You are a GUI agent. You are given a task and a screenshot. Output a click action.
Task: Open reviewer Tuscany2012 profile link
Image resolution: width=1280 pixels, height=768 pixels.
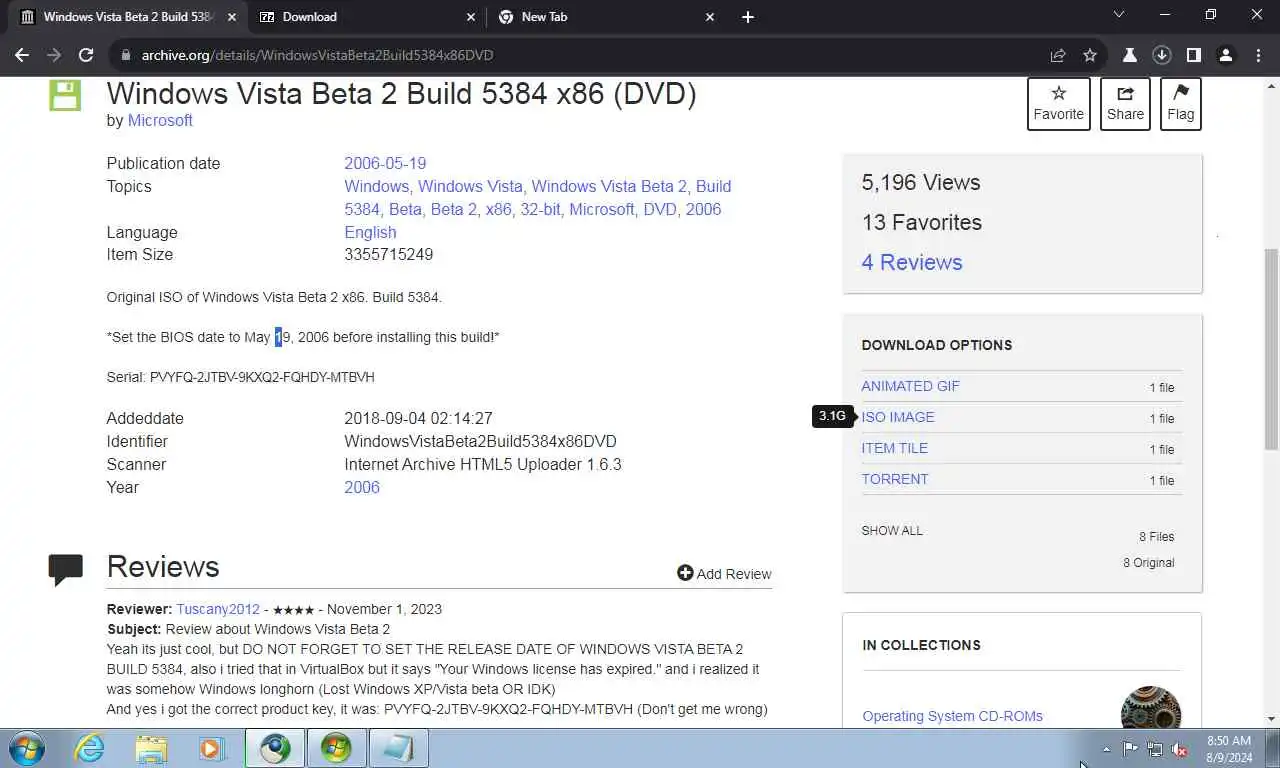(x=218, y=609)
